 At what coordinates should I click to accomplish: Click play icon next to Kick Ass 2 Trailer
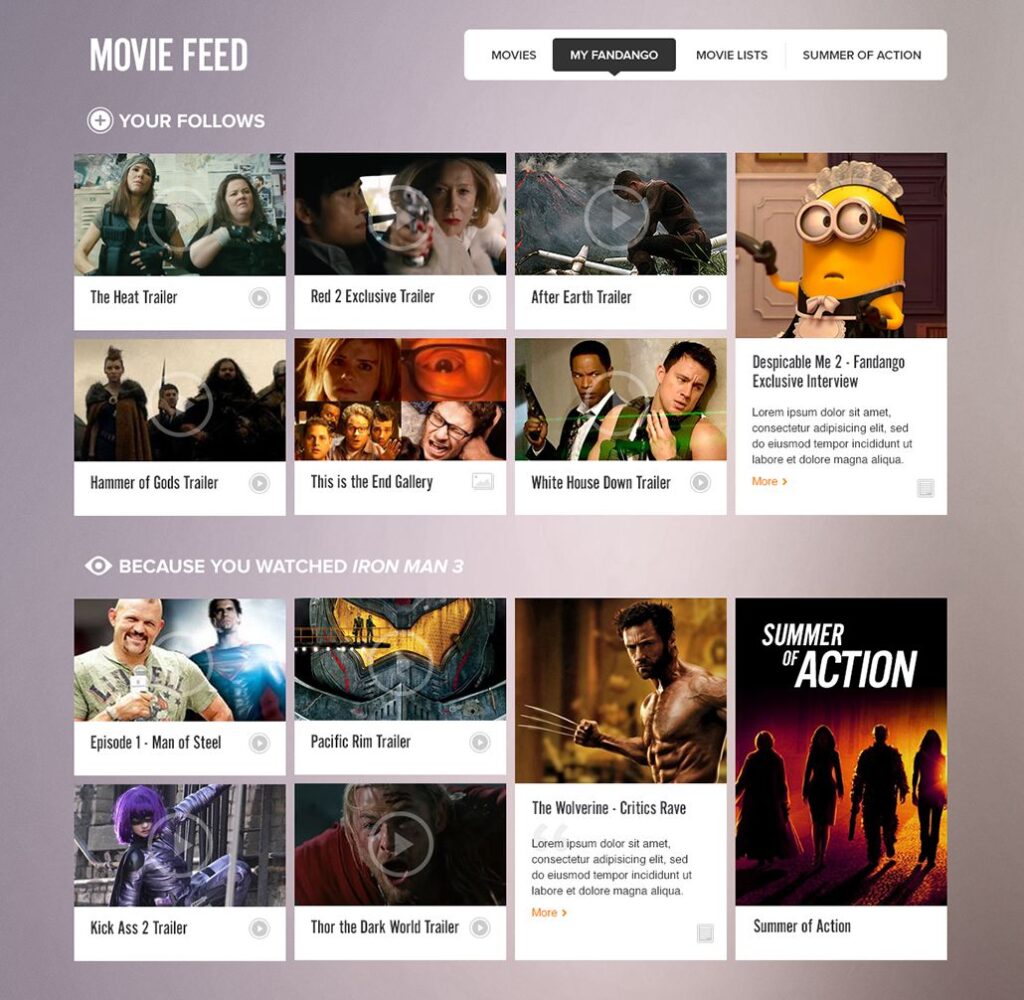point(259,928)
